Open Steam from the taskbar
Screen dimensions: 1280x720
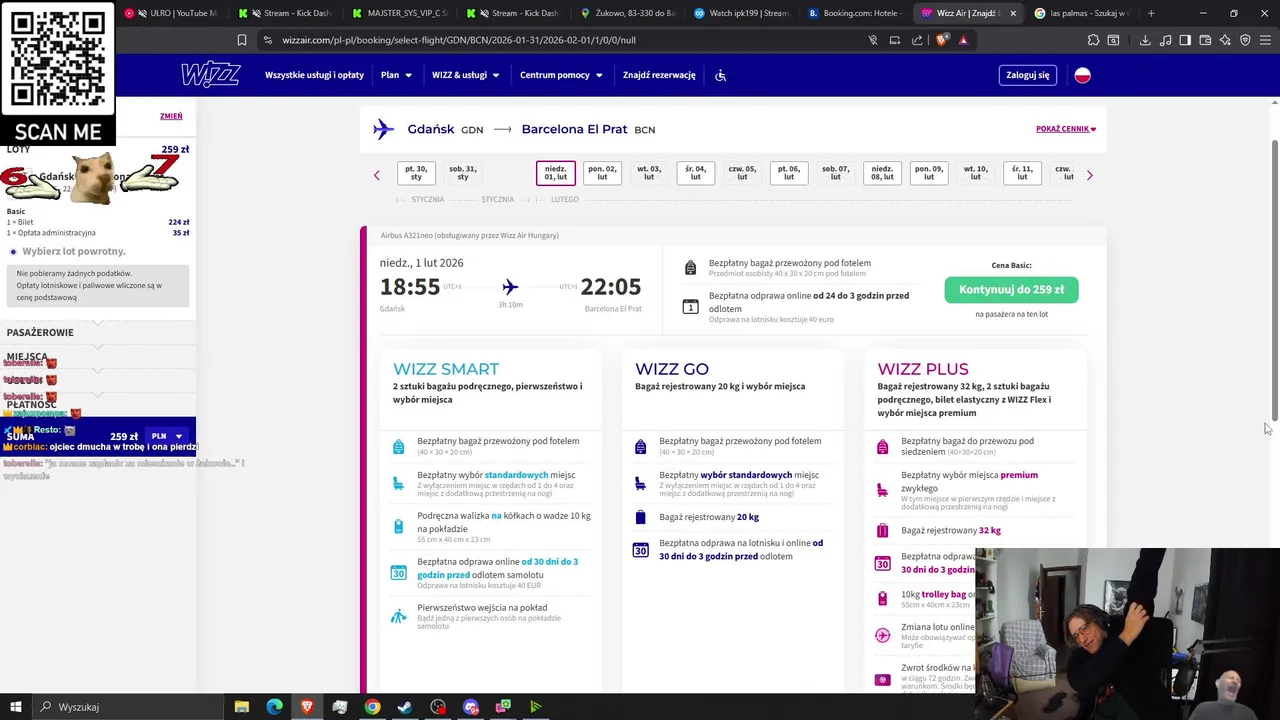tap(405, 707)
